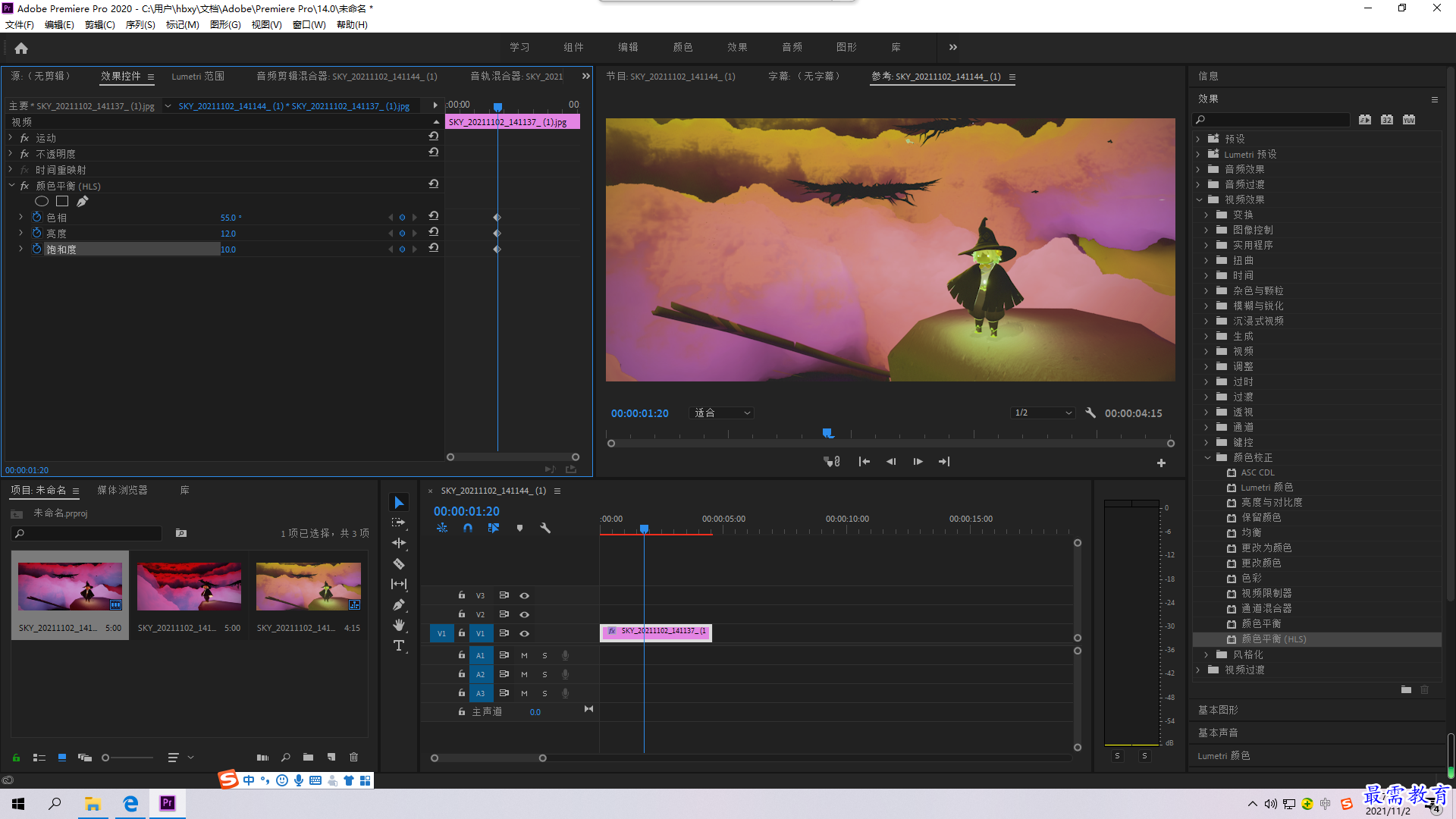Select the Razor tool

click(399, 564)
